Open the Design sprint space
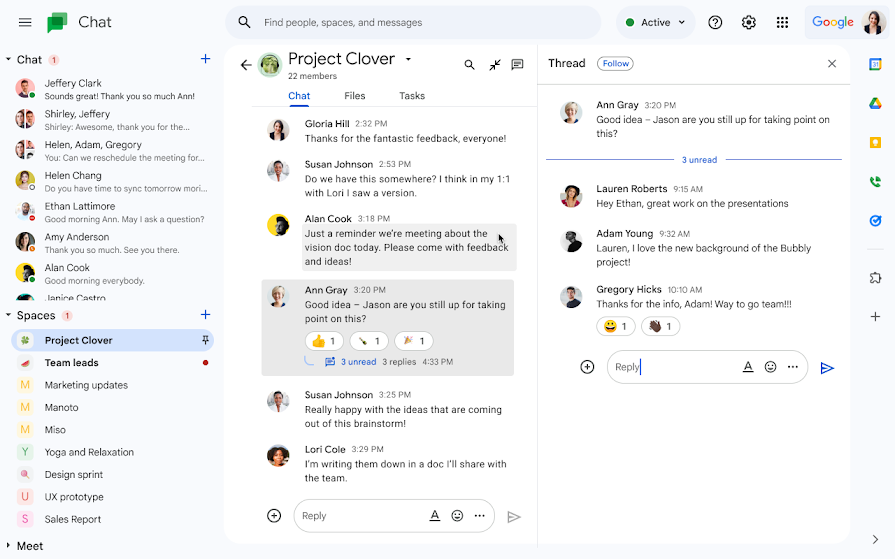 112,474
